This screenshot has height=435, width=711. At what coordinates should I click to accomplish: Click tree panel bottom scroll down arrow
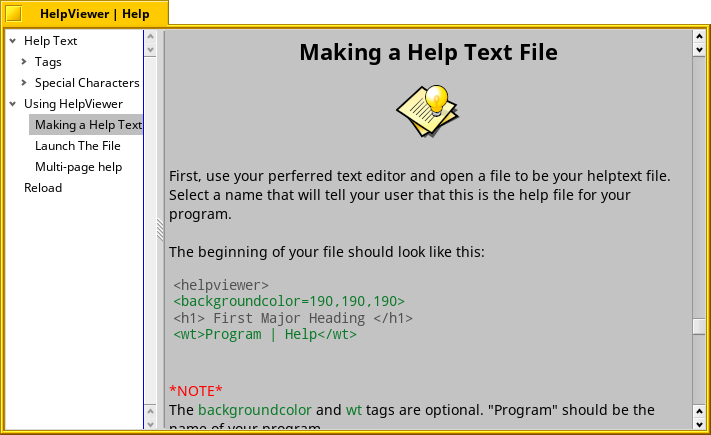click(151, 424)
